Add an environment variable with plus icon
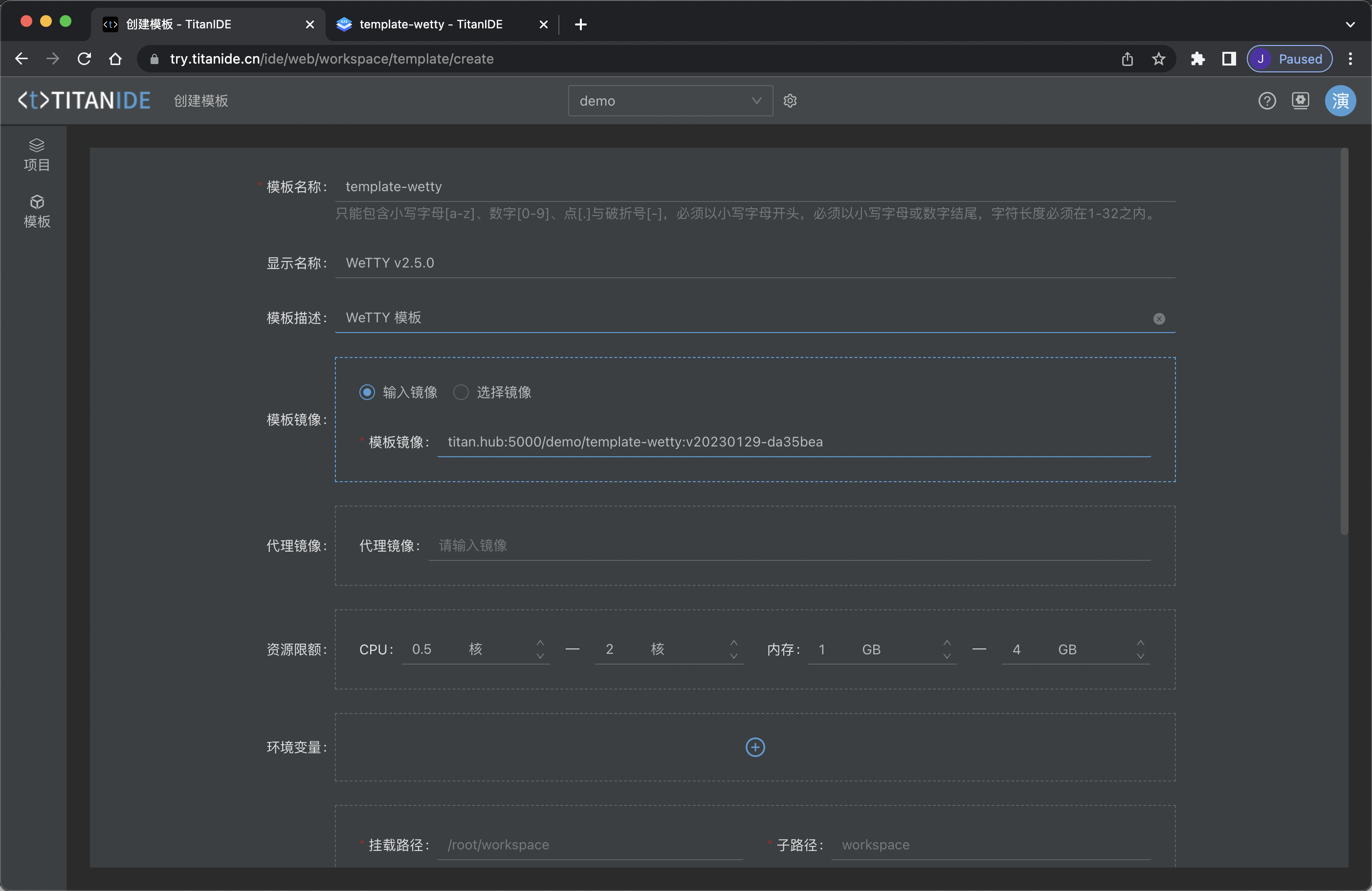The height and width of the screenshot is (891, 1372). coord(754,747)
